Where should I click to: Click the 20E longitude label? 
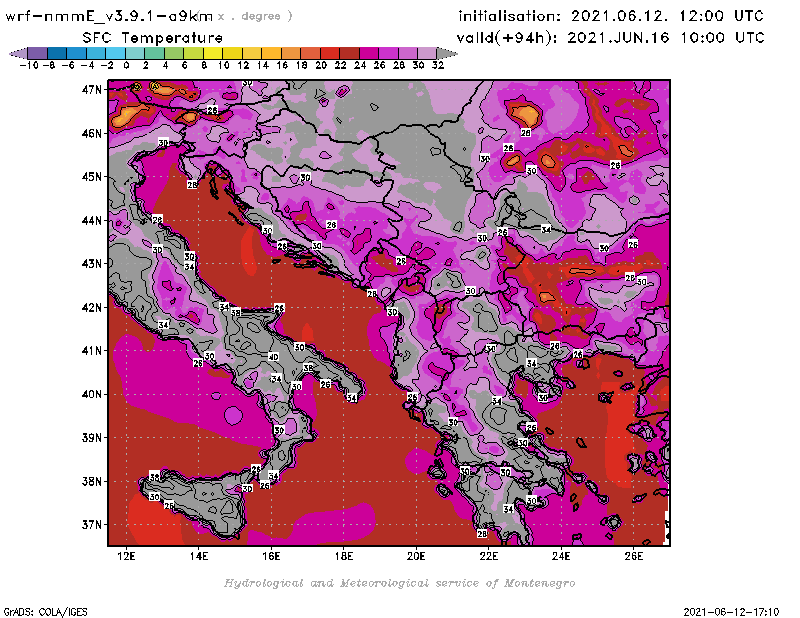click(x=416, y=556)
